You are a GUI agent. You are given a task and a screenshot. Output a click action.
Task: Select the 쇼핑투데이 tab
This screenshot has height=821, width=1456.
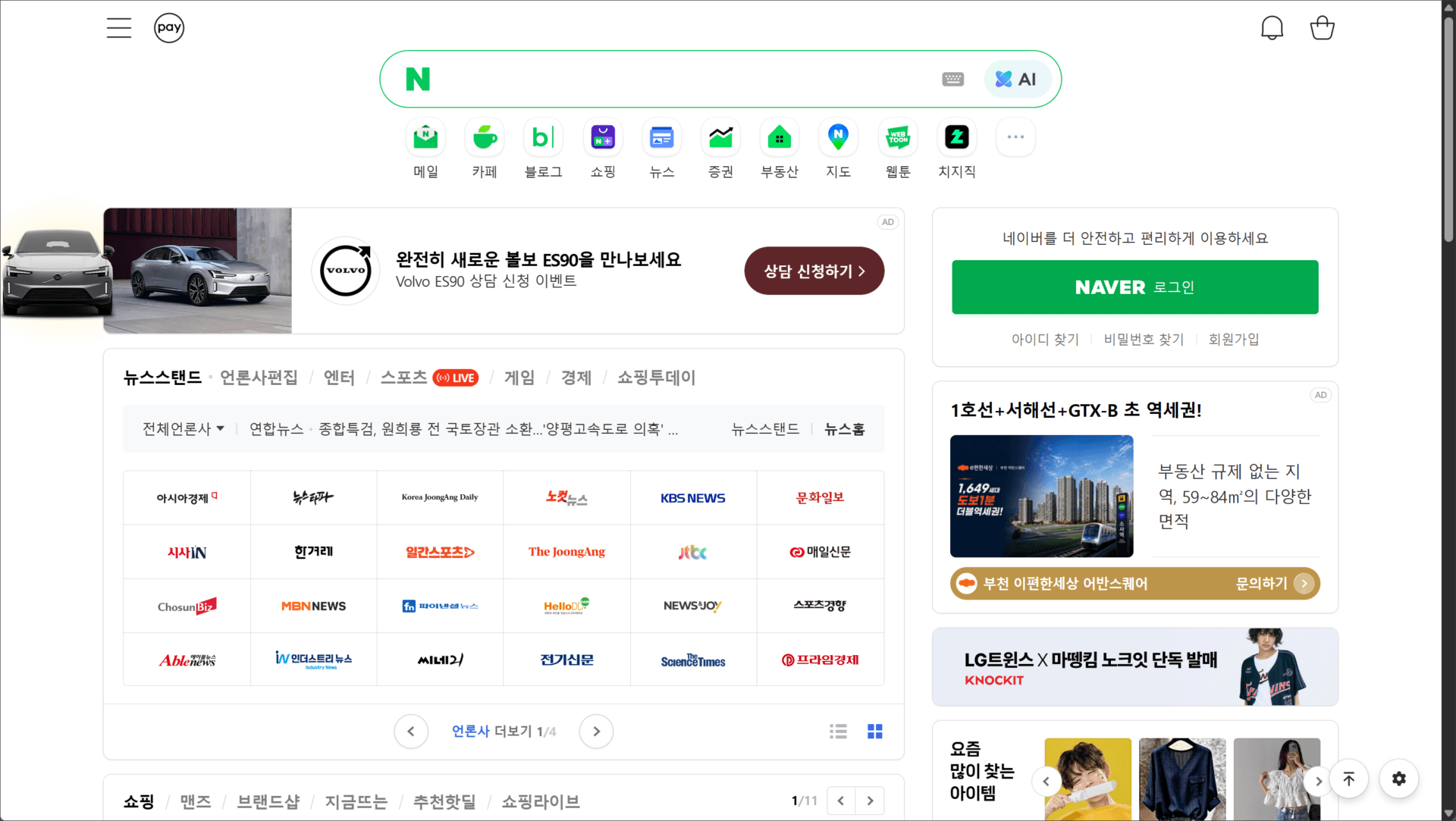pyautogui.click(x=656, y=378)
